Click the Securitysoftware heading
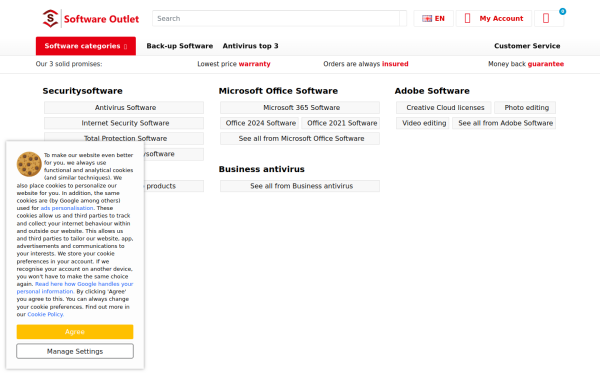The width and height of the screenshot is (600, 375). point(82,91)
